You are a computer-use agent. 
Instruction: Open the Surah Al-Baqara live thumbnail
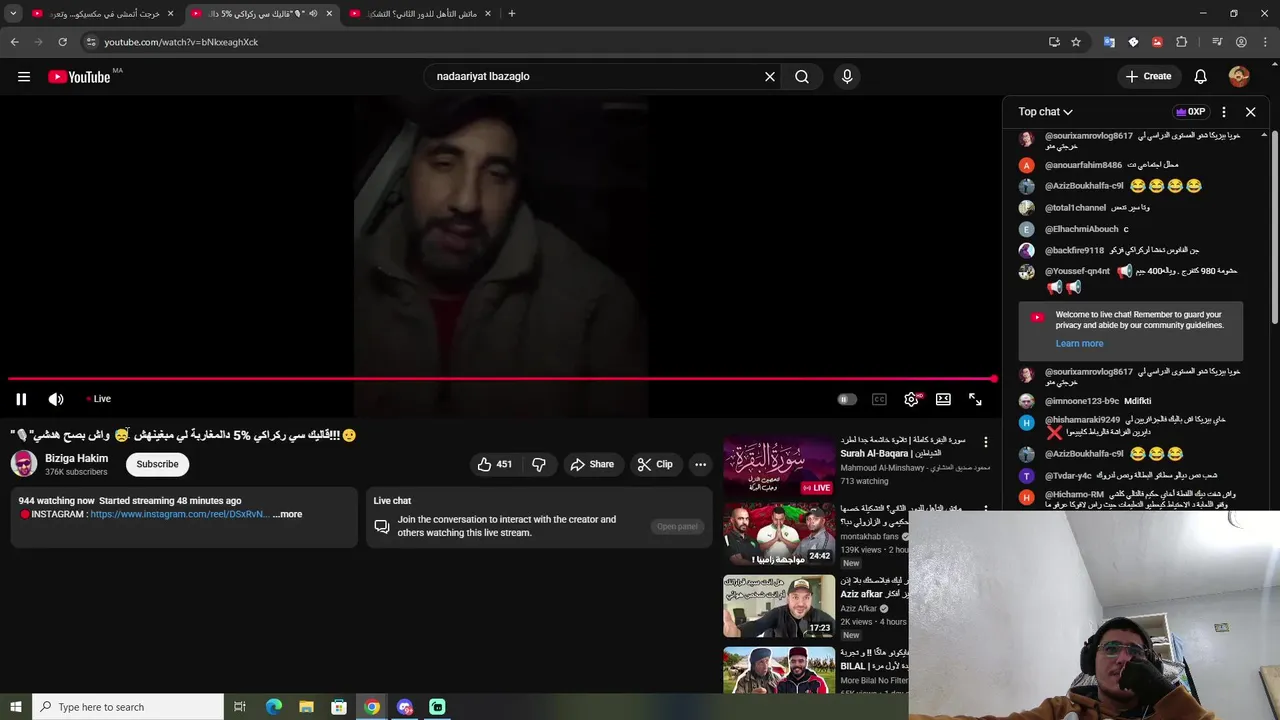[779, 465]
